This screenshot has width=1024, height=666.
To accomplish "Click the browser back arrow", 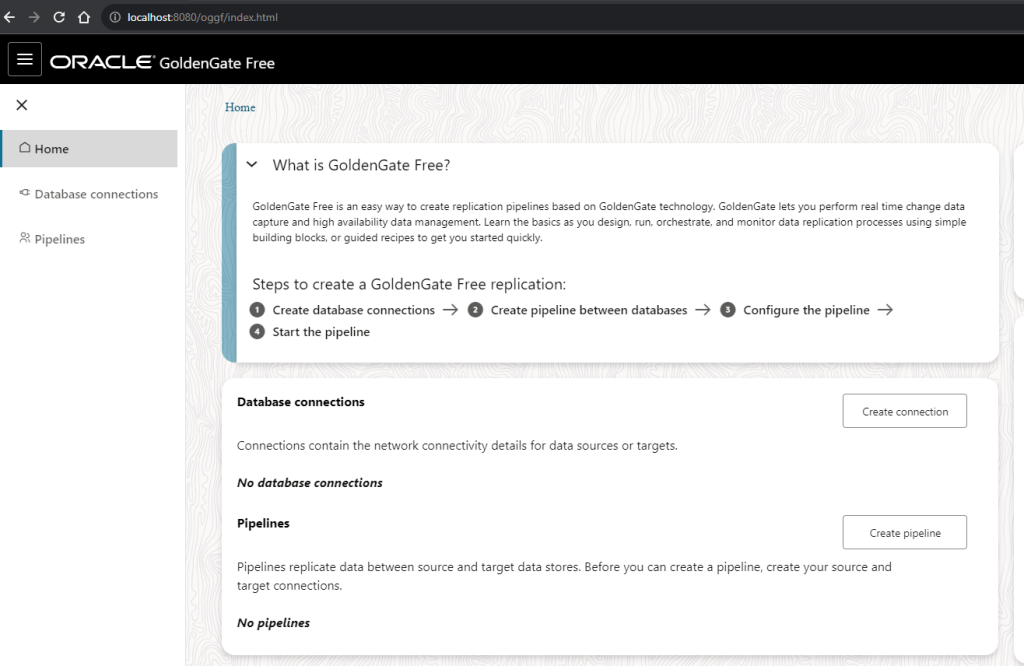I will coord(10,17).
